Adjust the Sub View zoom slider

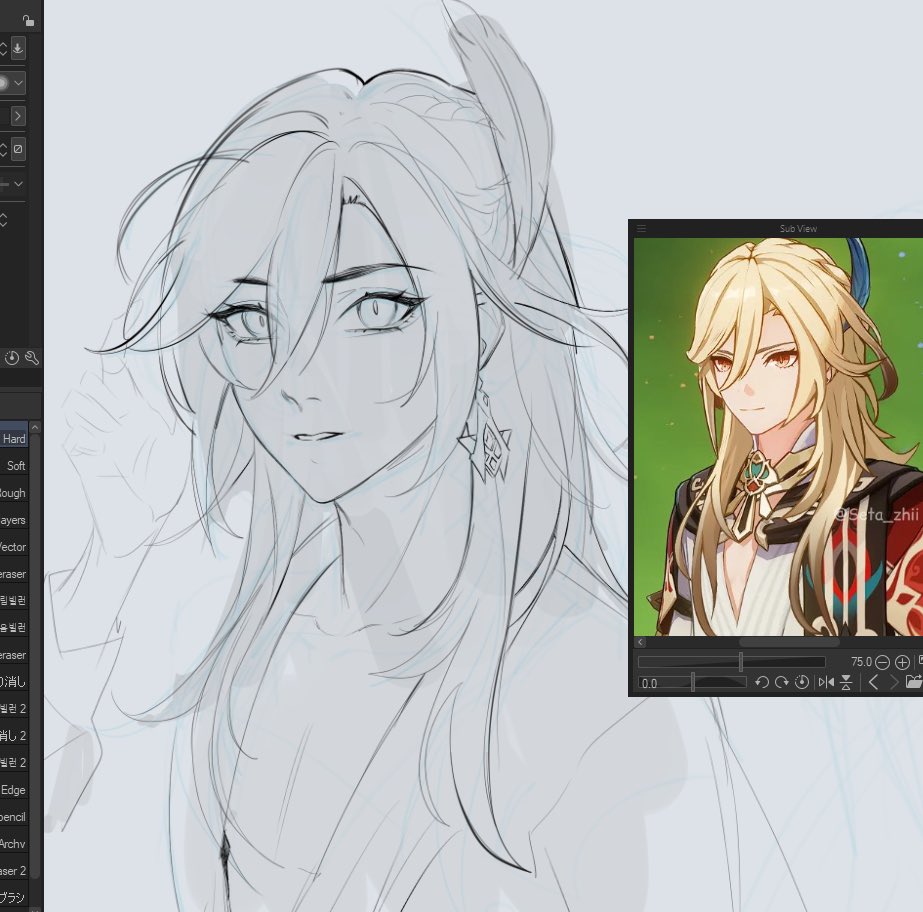[x=732, y=662]
